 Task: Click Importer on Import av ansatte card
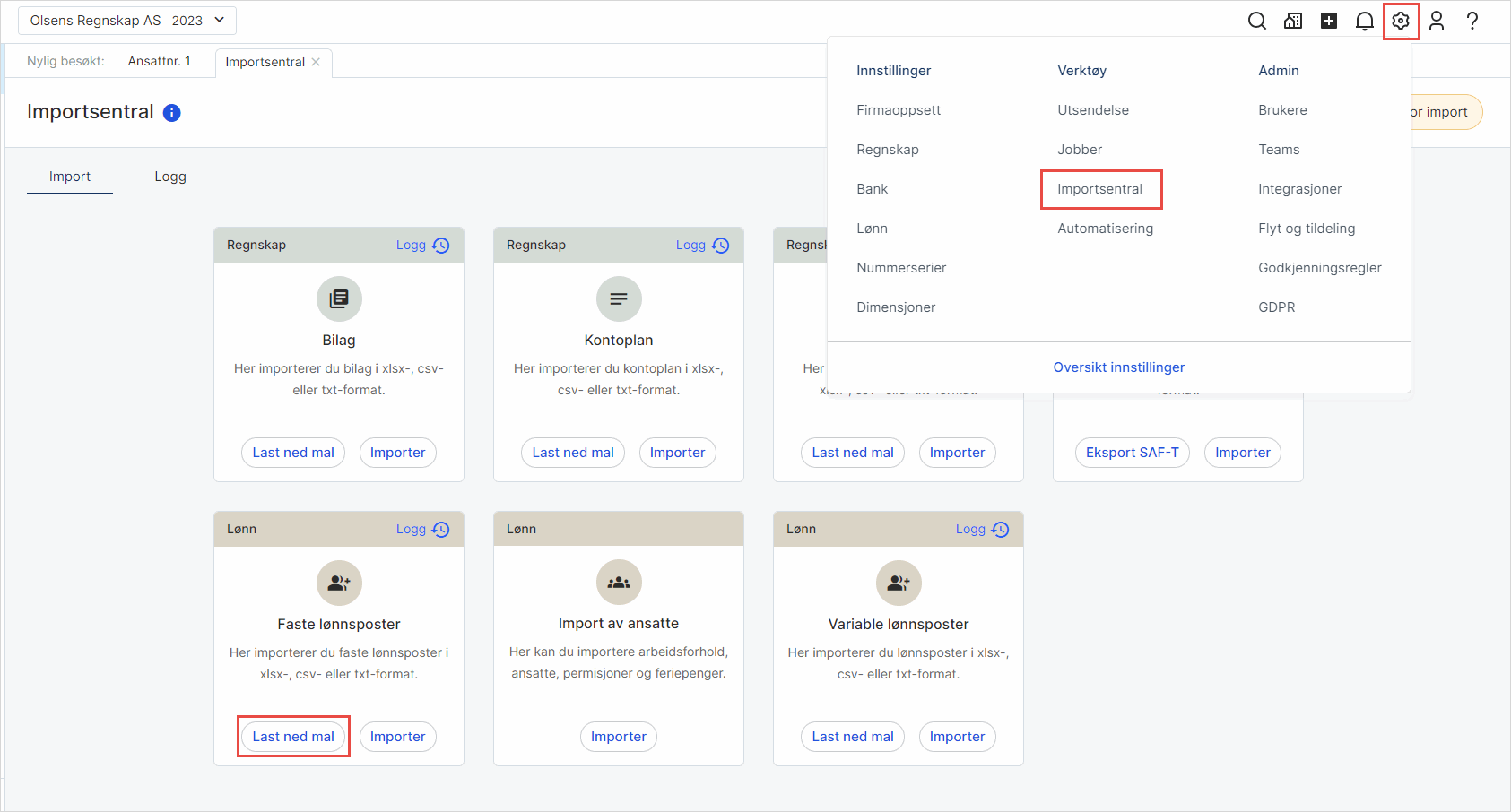(x=618, y=737)
